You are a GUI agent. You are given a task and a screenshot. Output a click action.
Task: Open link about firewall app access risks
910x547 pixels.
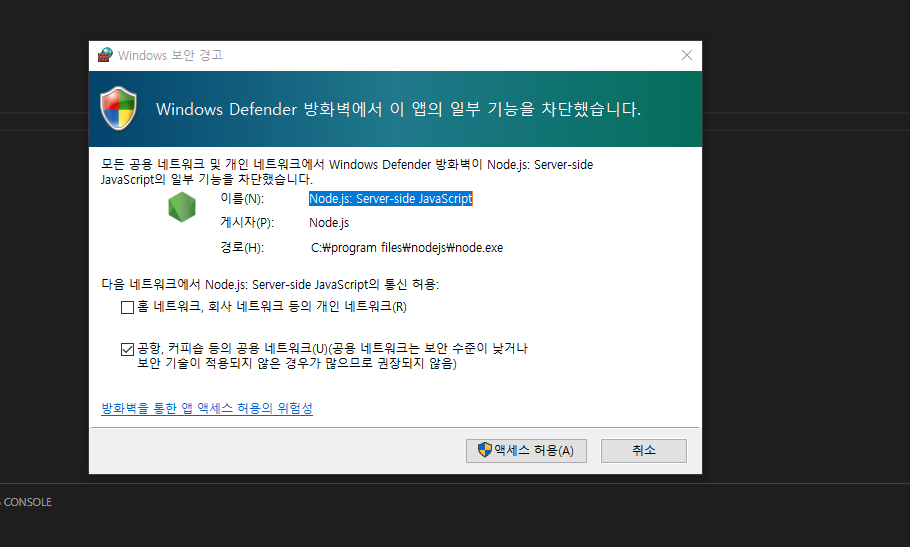pyautogui.click(x=207, y=408)
